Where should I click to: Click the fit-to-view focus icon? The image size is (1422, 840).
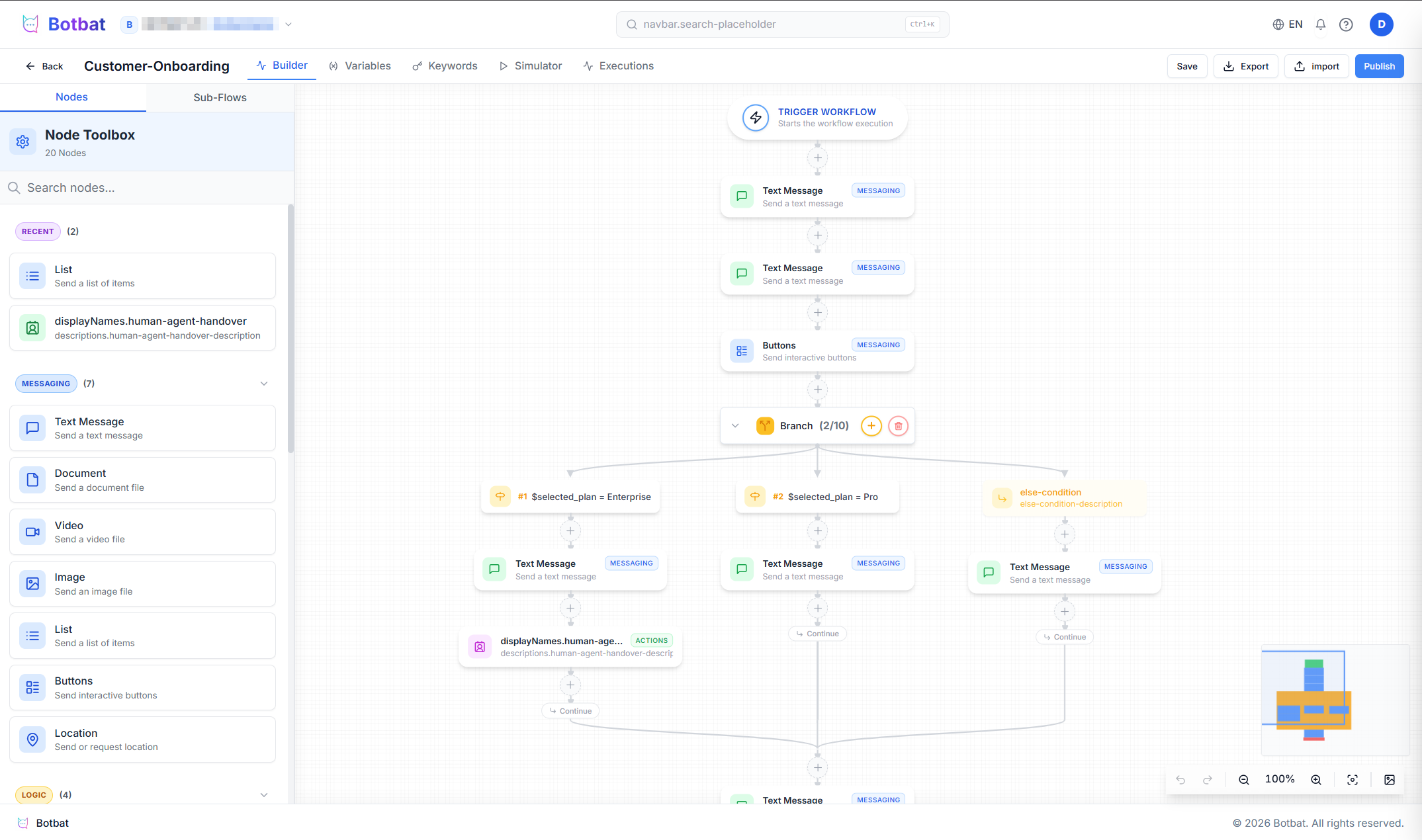1353,780
